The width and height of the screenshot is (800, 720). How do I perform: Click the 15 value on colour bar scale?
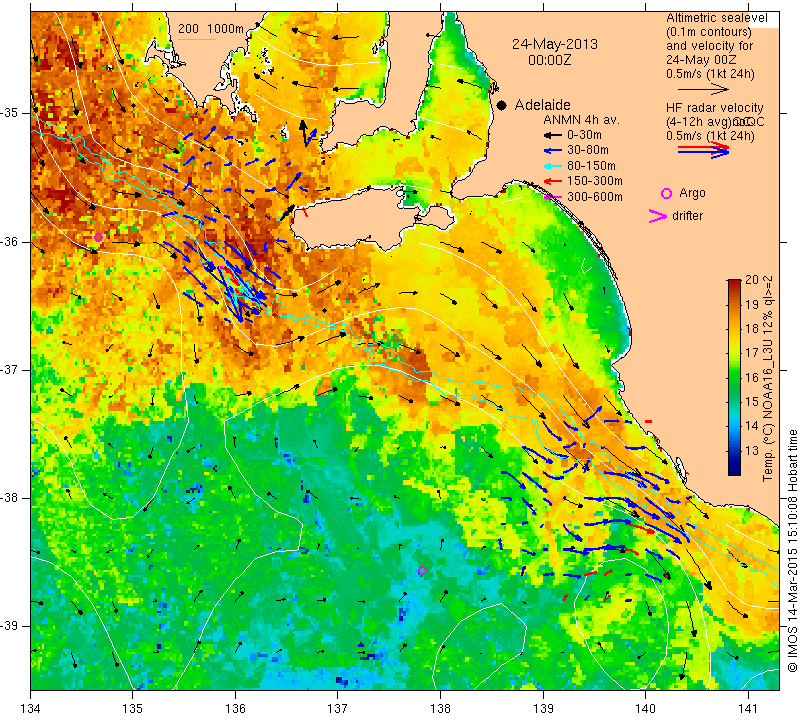(x=752, y=402)
